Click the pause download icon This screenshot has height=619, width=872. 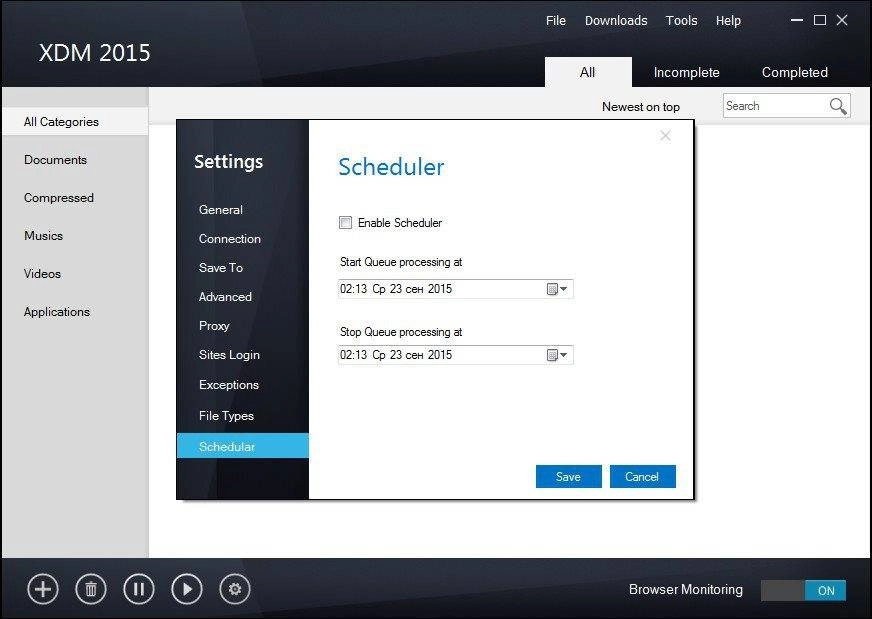pos(139,588)
